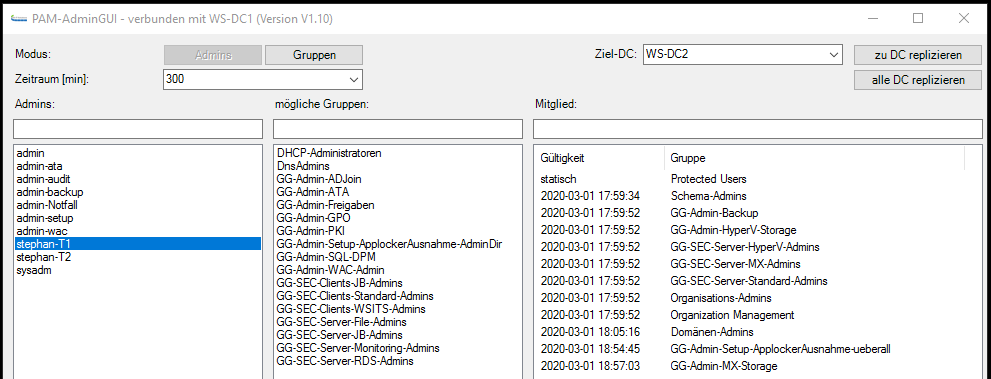Click validity timestamp '2020-03-01 18:57:03'
Screen dimensions: 991x379
click(x=590, y=366)
